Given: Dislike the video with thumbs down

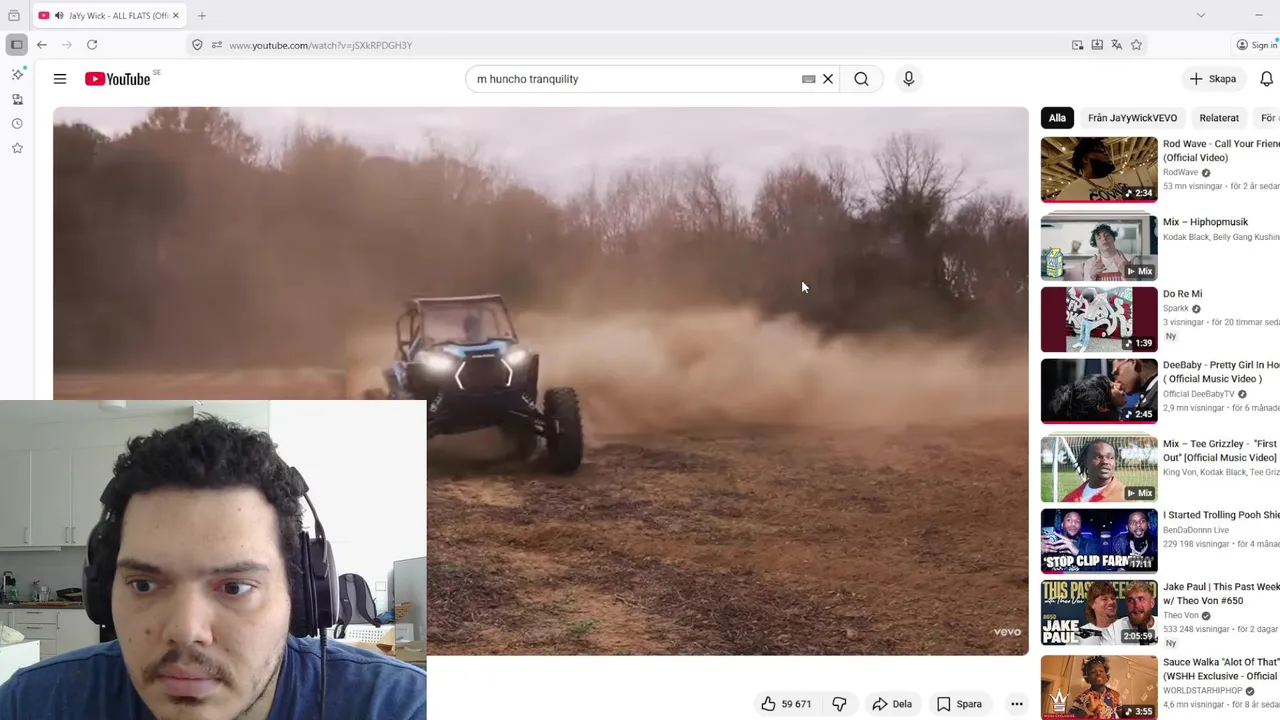Looking at the screenshot, I should click(839, 704).
